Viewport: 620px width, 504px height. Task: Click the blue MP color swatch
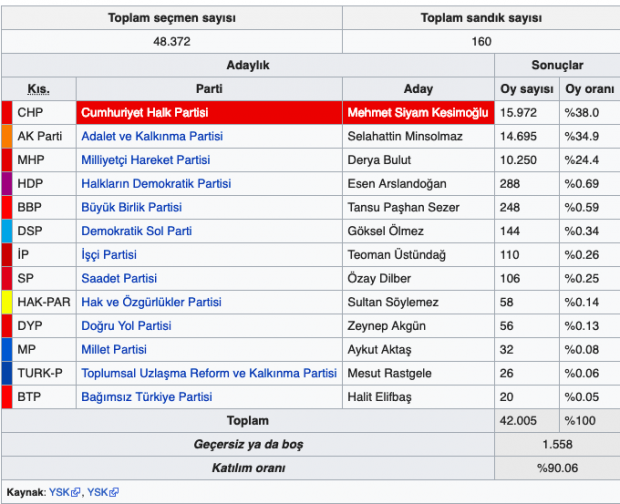tap(7, 350)
